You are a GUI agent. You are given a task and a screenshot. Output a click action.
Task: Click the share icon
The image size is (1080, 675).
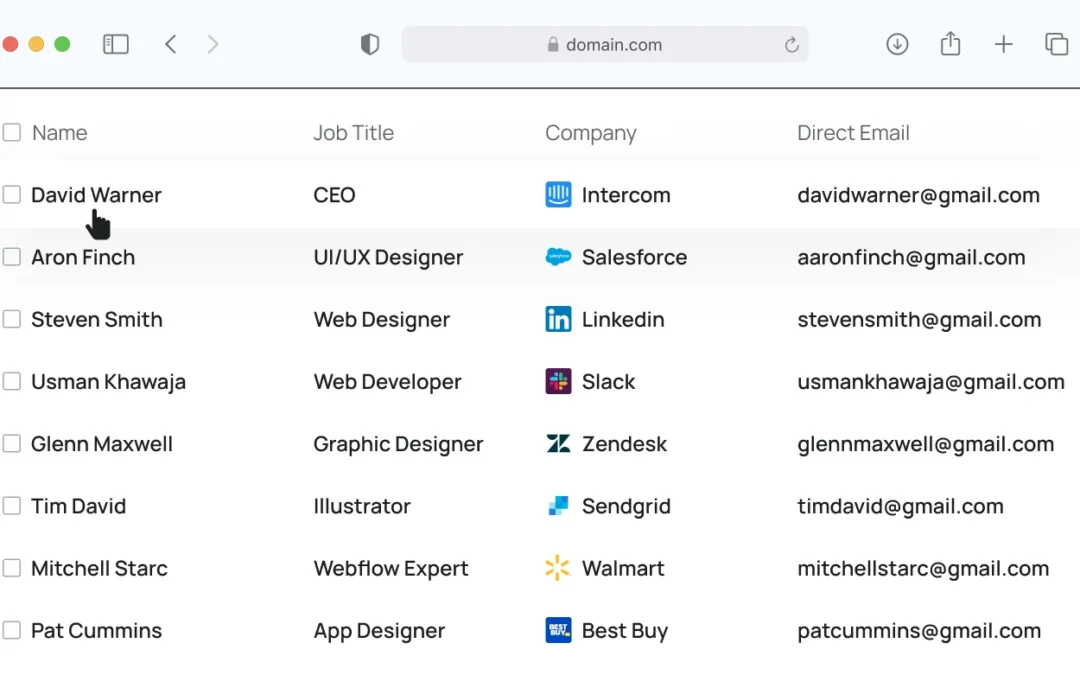(950, 44)
